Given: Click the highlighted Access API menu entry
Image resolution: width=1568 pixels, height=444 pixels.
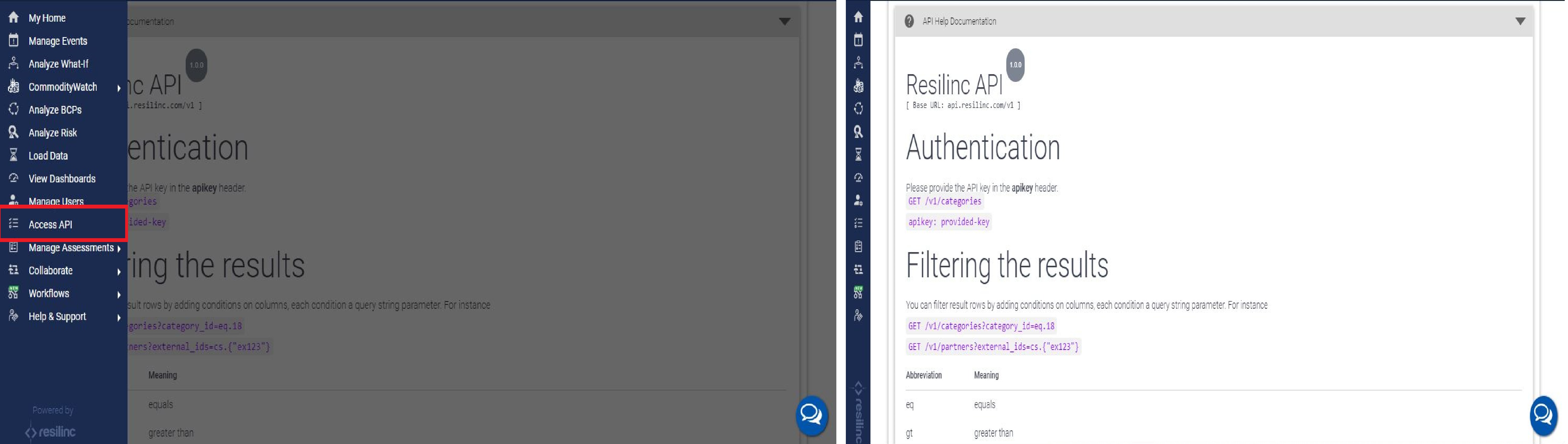Looking at the screenshot, I should [63, 224].
